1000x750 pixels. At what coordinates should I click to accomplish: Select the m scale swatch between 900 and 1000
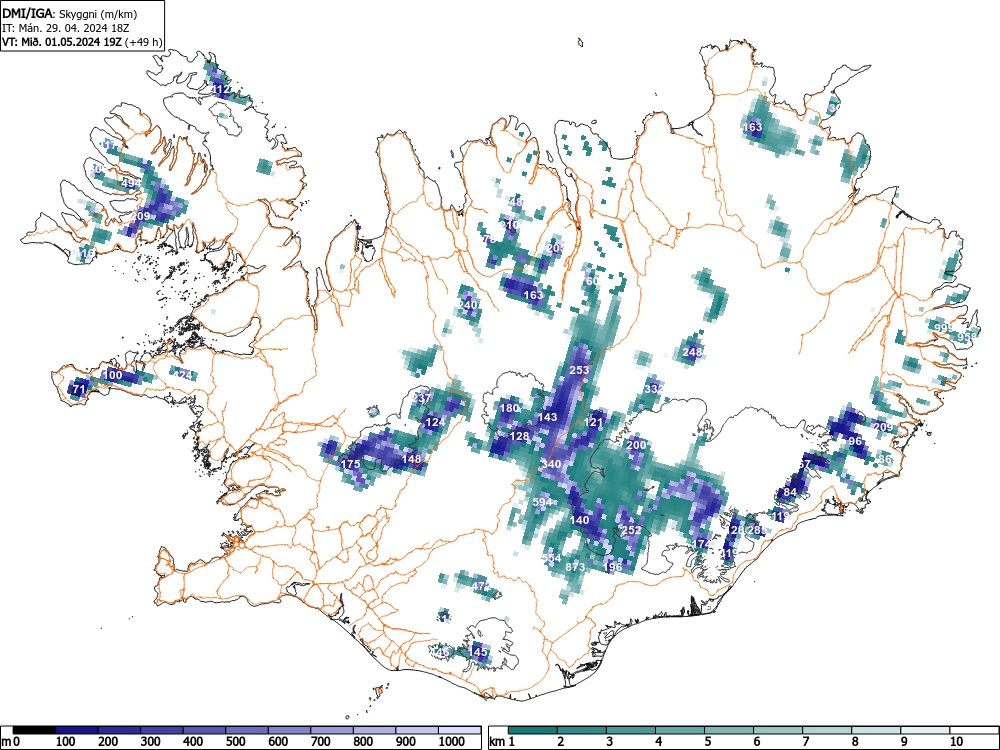[417, 730]
